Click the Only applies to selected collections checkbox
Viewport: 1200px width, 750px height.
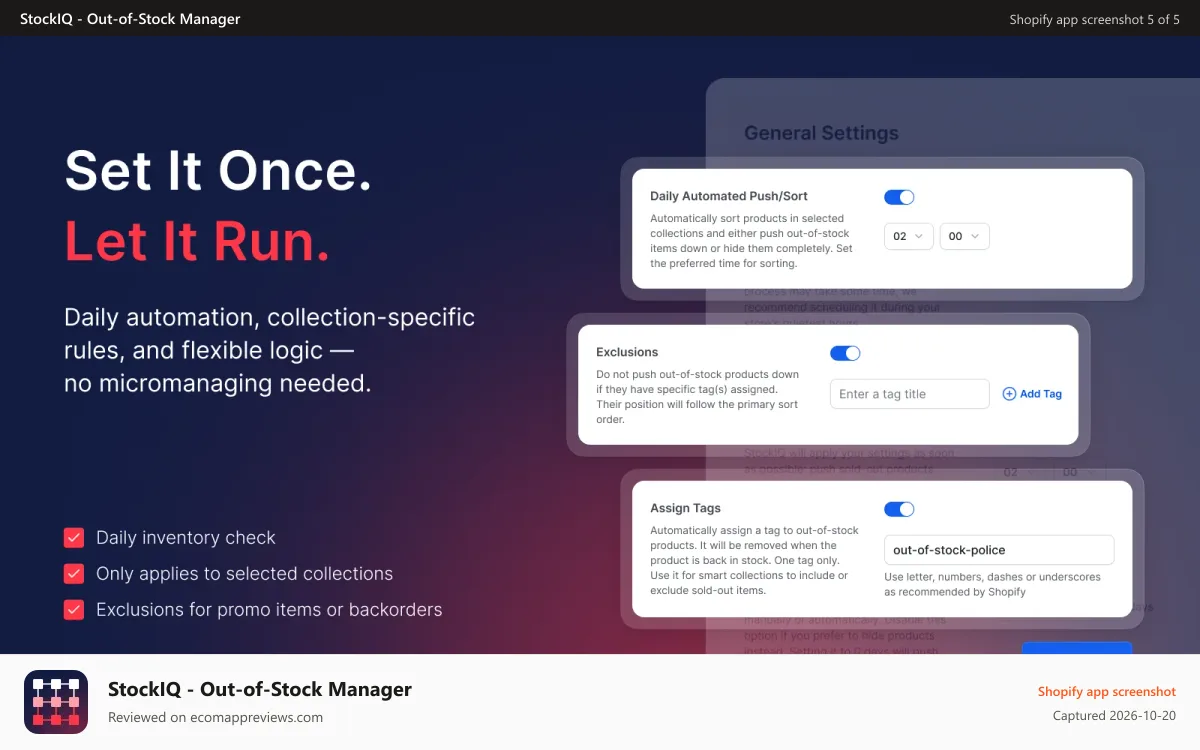(x=74, y=574)
